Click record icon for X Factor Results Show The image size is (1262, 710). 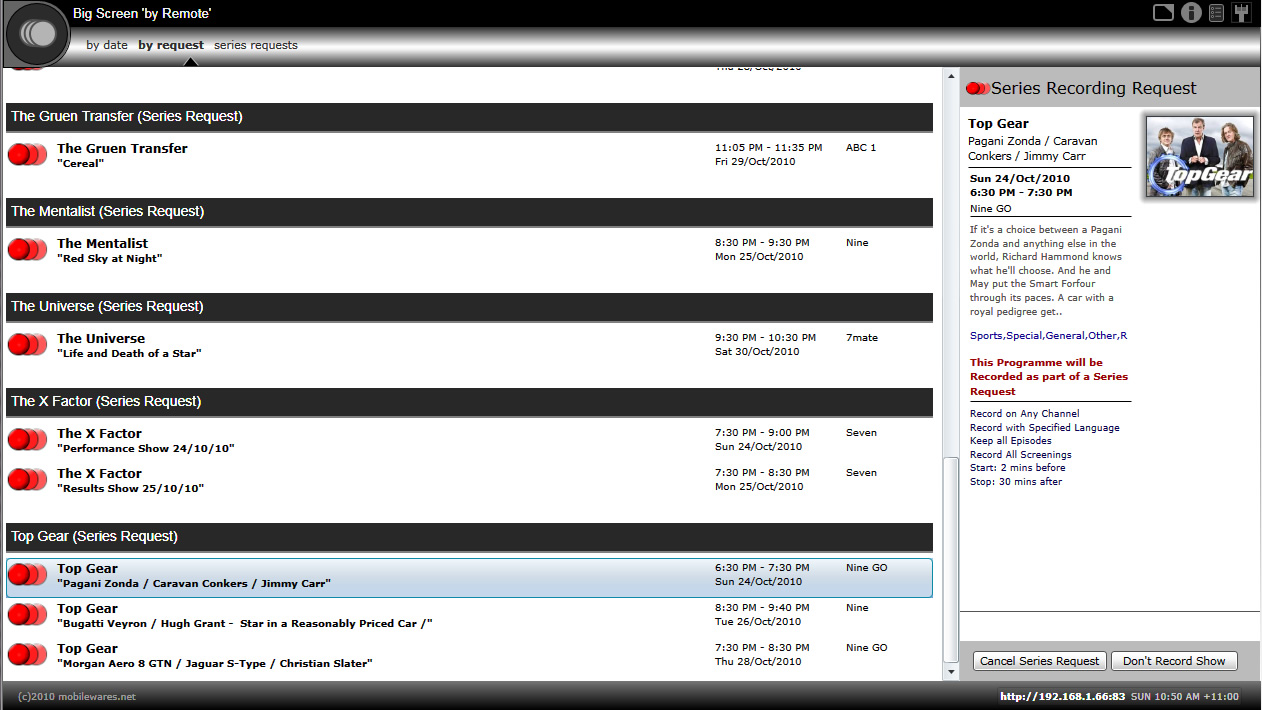(27, 480)
